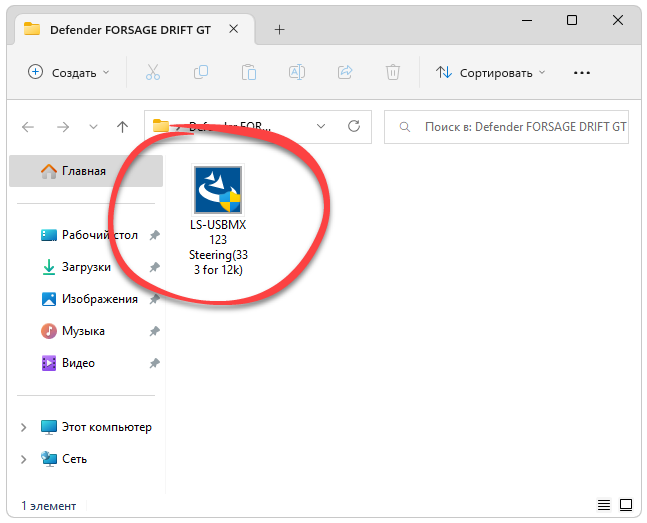Click the Copy icon in toolbar
647x523 pixels.
[x=201, y=73]
